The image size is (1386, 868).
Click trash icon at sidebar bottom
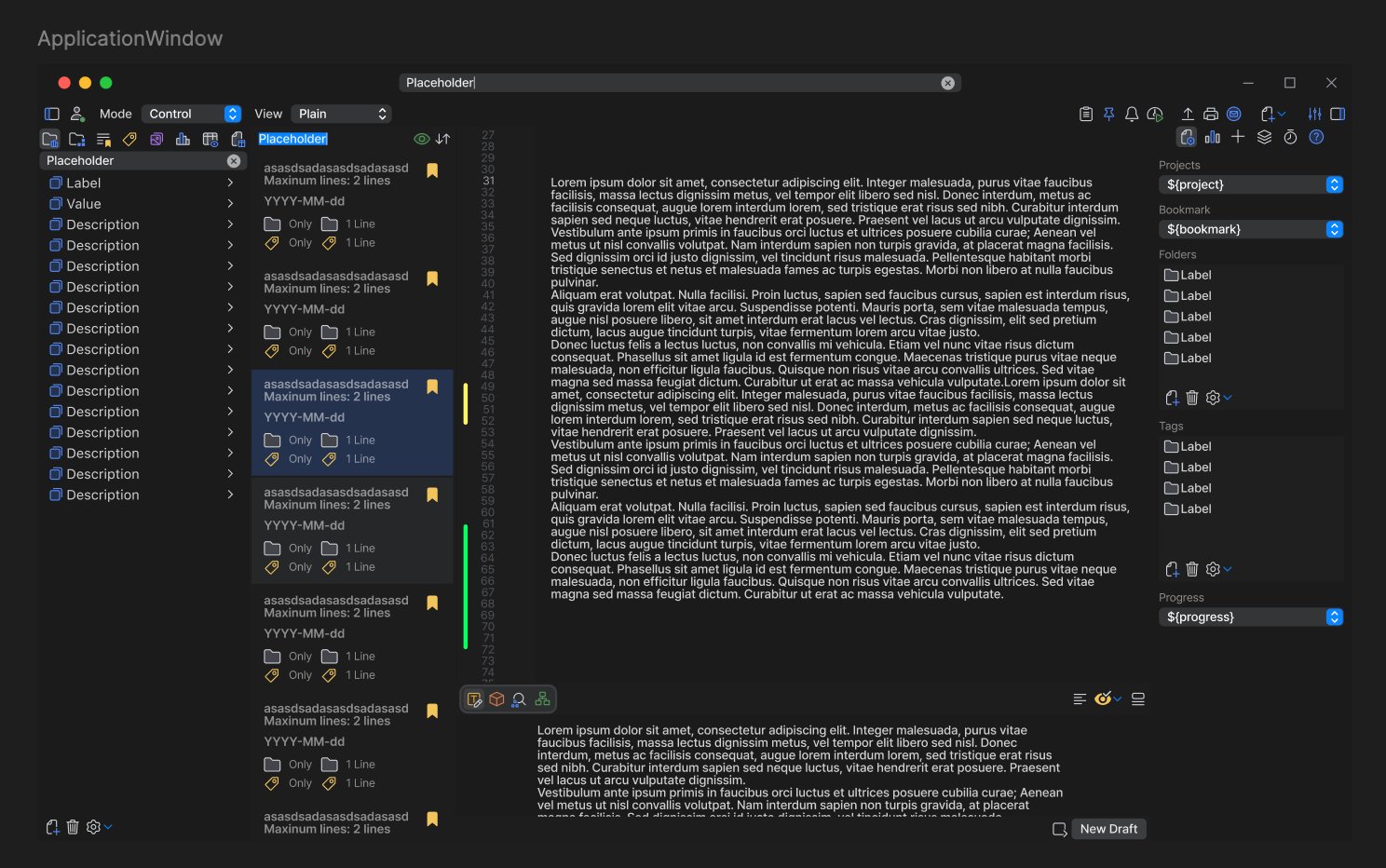coord(73,827)
